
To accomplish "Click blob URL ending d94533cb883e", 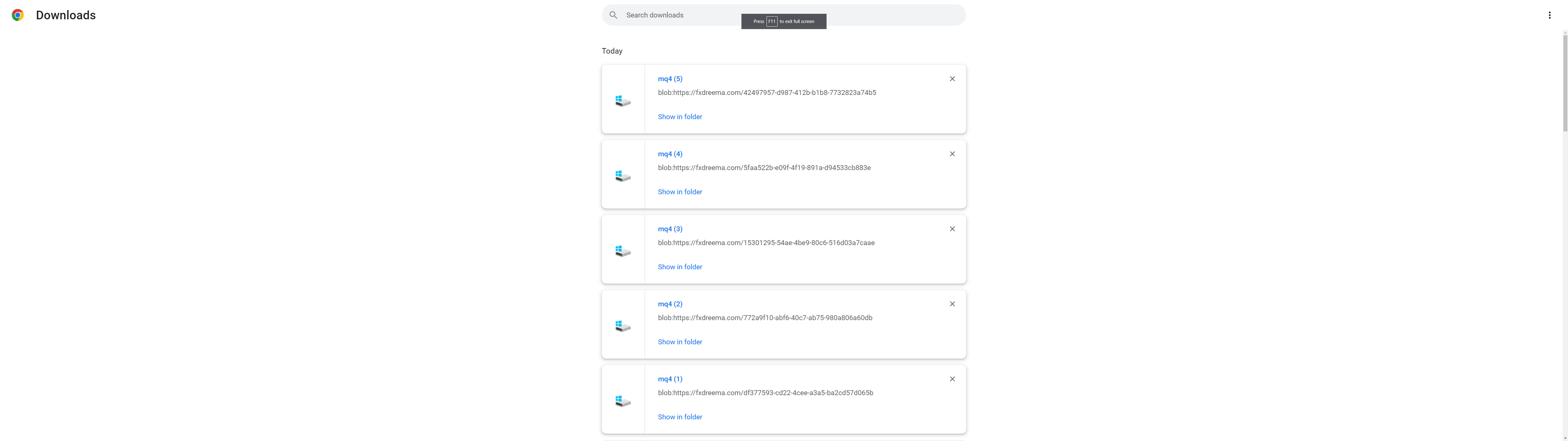I will pyautogui.click(x=764, y=168).
